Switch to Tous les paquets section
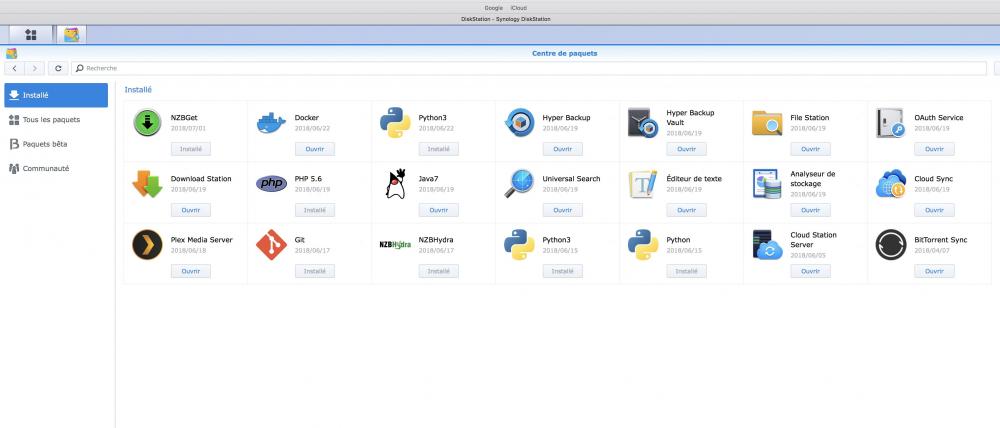Image resolution: width=1000 pixels, height=428 pixels. click(x=50, y=120)
